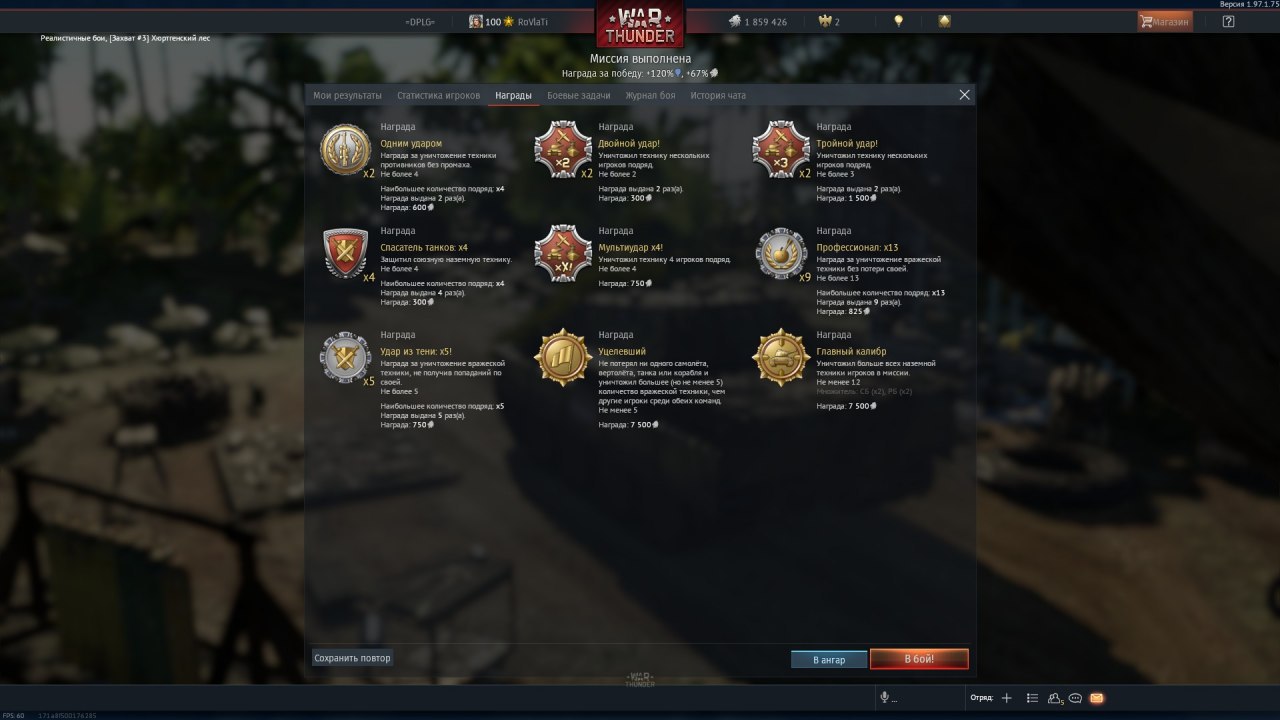This screenshot has width=1280, height=720.
Task: Open the contacts friends list icon
Action: (1055, 698)
